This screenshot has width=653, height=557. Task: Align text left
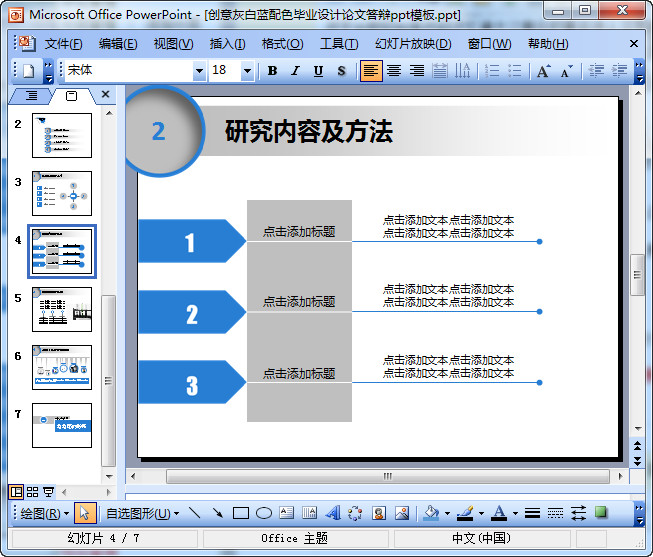371,71
